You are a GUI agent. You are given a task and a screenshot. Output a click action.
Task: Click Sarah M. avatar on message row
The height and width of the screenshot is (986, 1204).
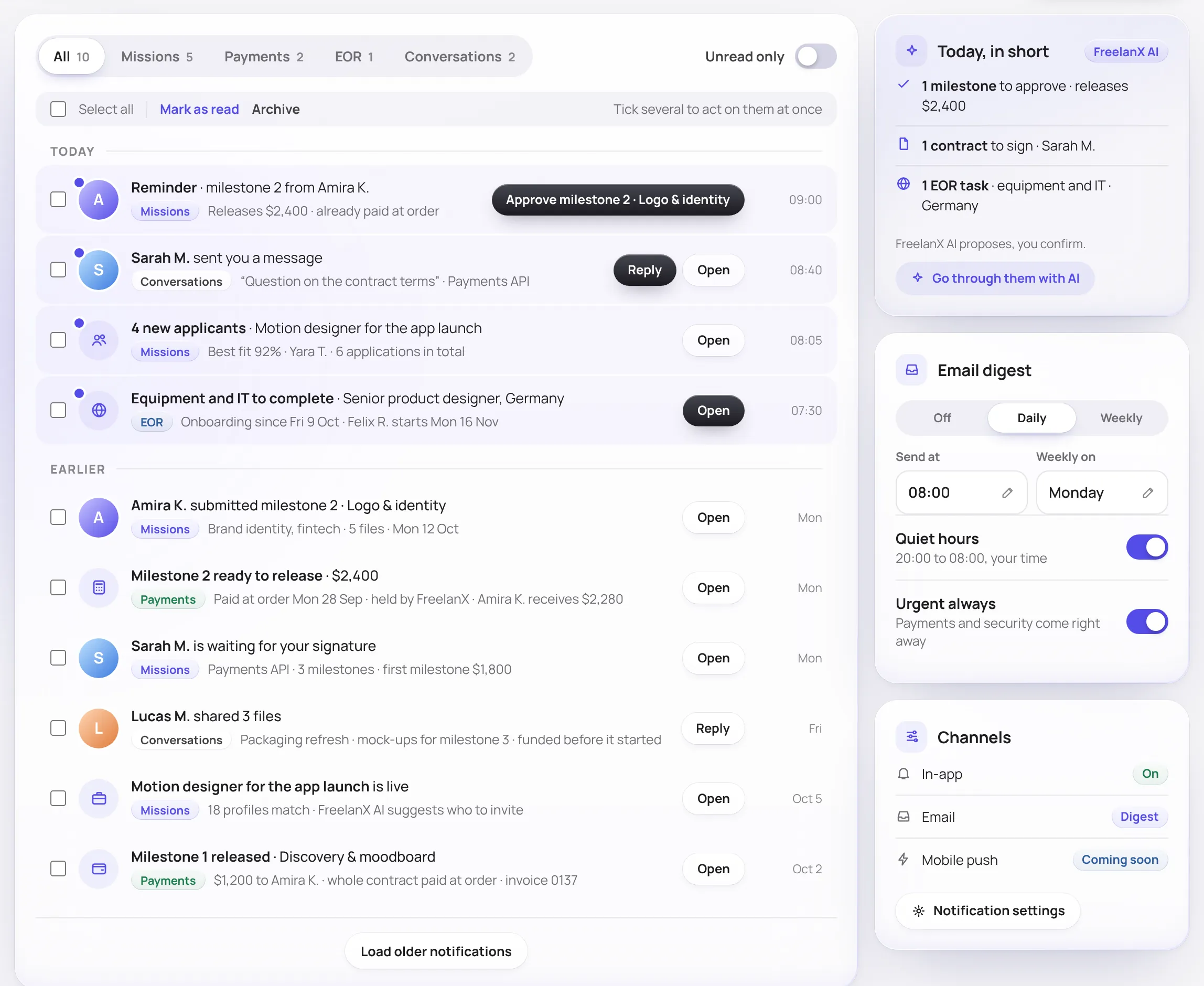99,270
